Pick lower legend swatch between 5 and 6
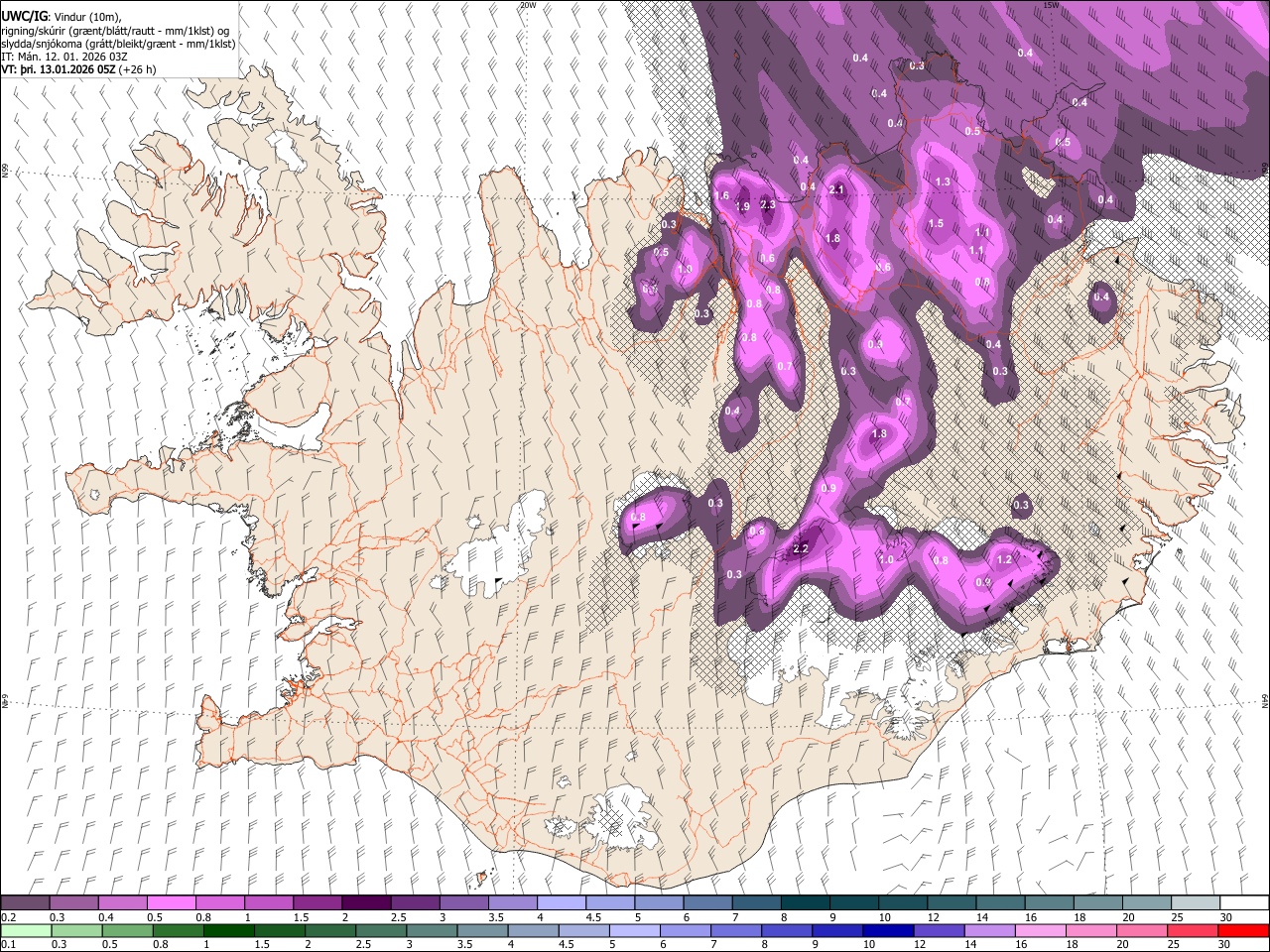Image resolution: width=1270 pixels, height=952 pixels. tap(635, 930)
